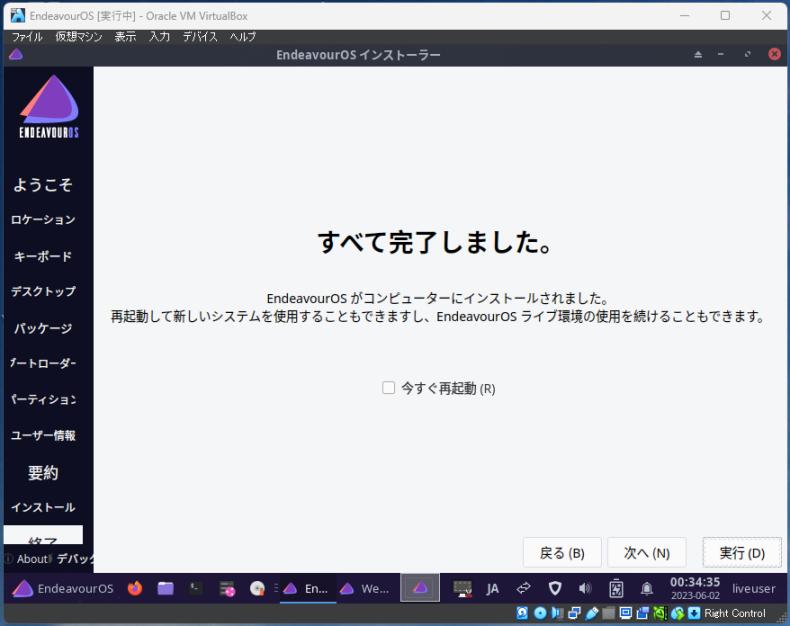The height and width of the screenshot is (626, 790).
Task: Click the shield security tray icon
Action: click(x=555, y=588)
